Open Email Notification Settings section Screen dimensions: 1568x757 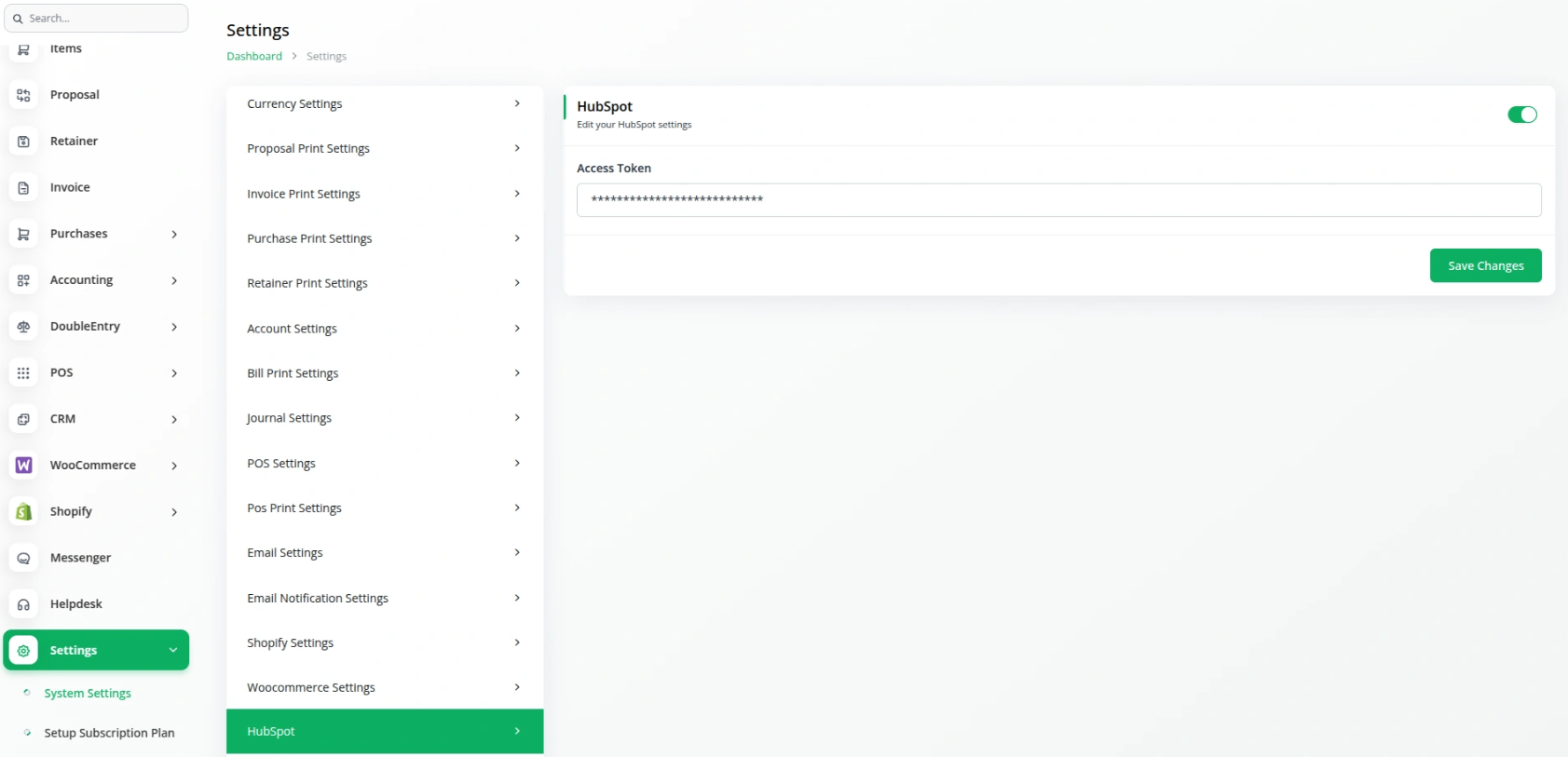point(385,598)
